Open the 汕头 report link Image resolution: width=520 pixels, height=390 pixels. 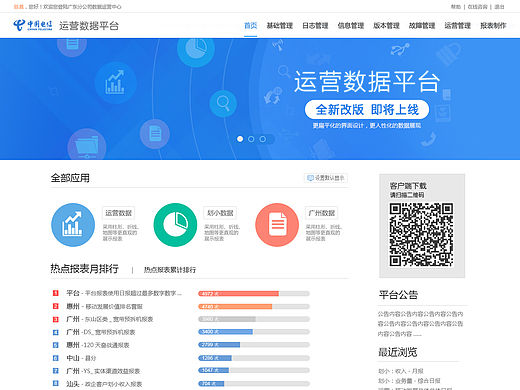(104, 384)
